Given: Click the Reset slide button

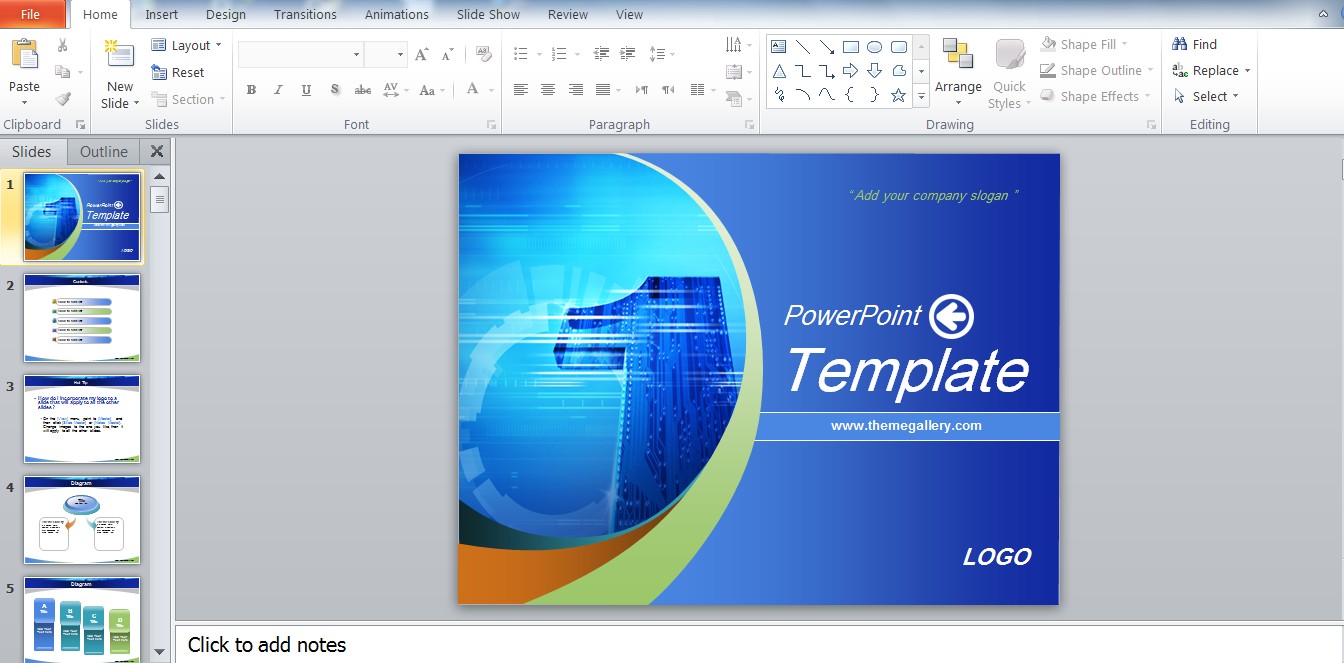Looking at the screenshot, I should coord(178,73).
